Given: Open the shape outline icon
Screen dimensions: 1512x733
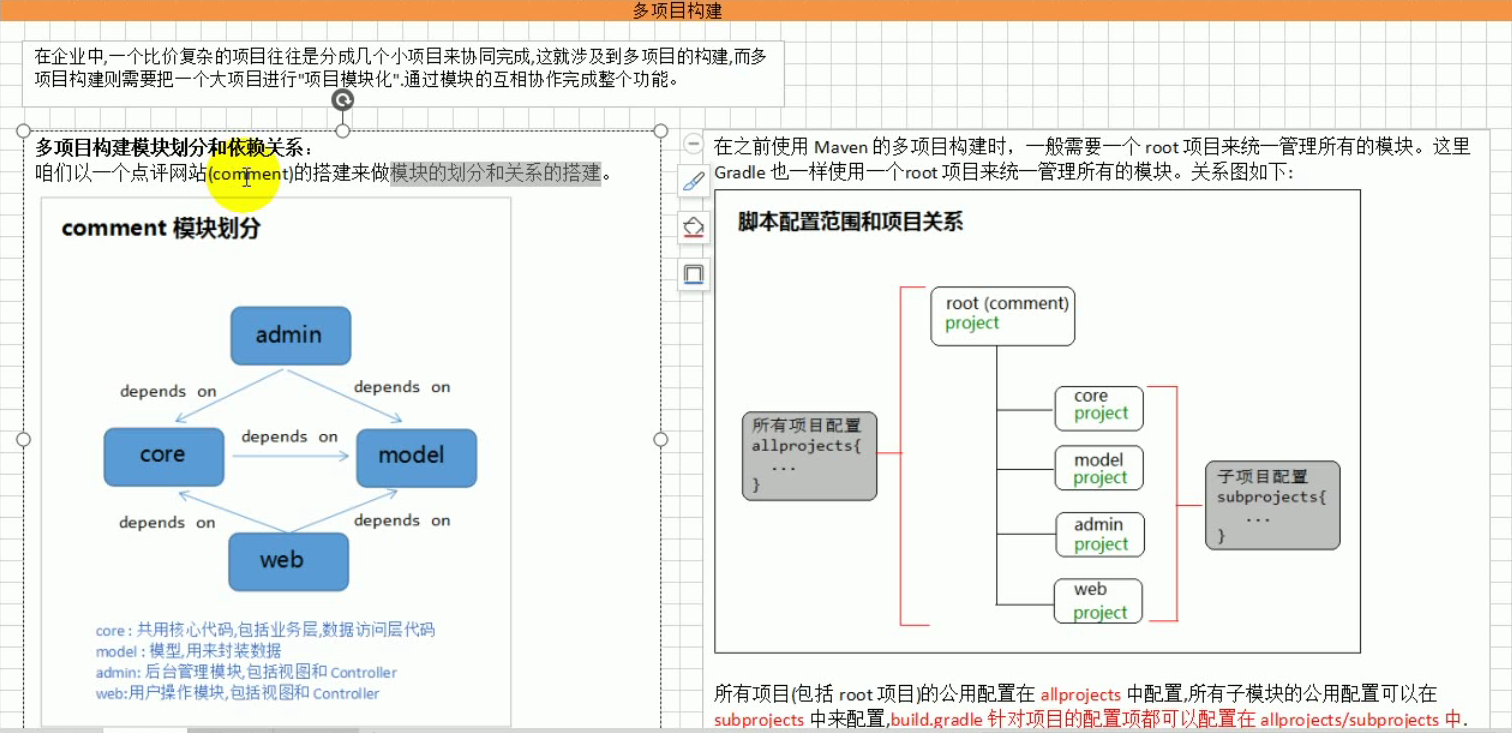Looking at the screenshot, I should point(693,274).
